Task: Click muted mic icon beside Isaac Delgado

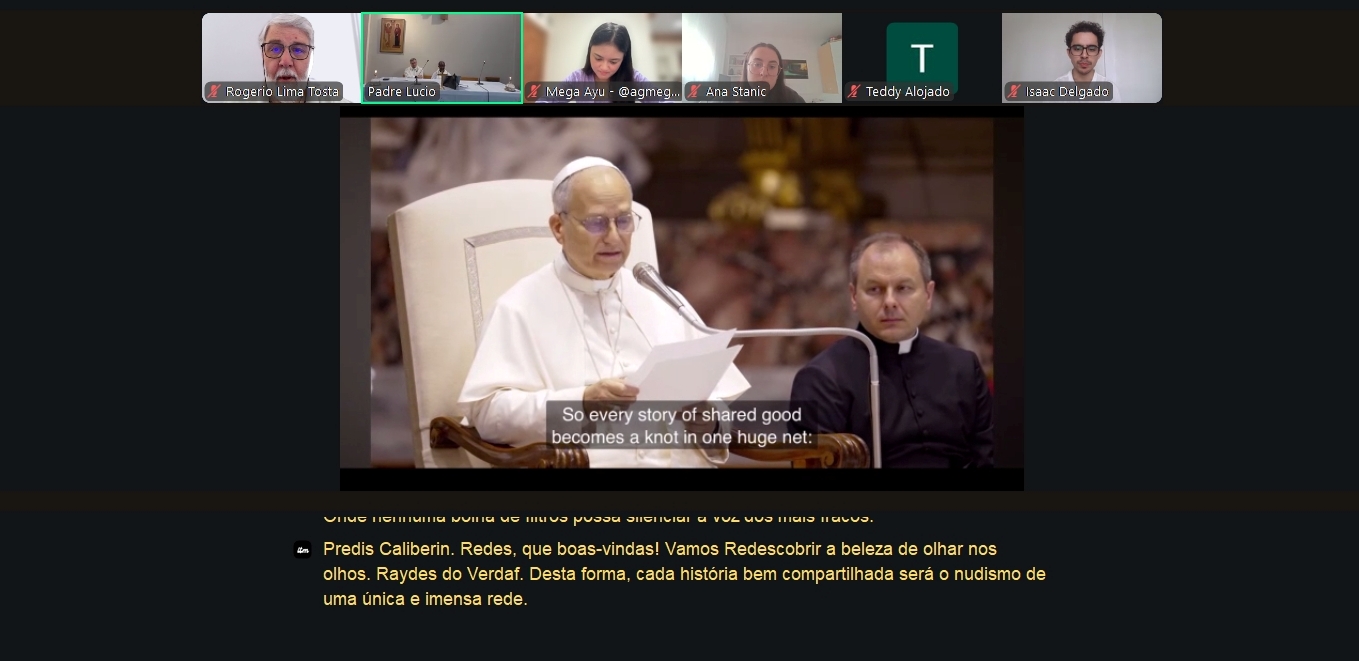Action: pos(1014,92)
